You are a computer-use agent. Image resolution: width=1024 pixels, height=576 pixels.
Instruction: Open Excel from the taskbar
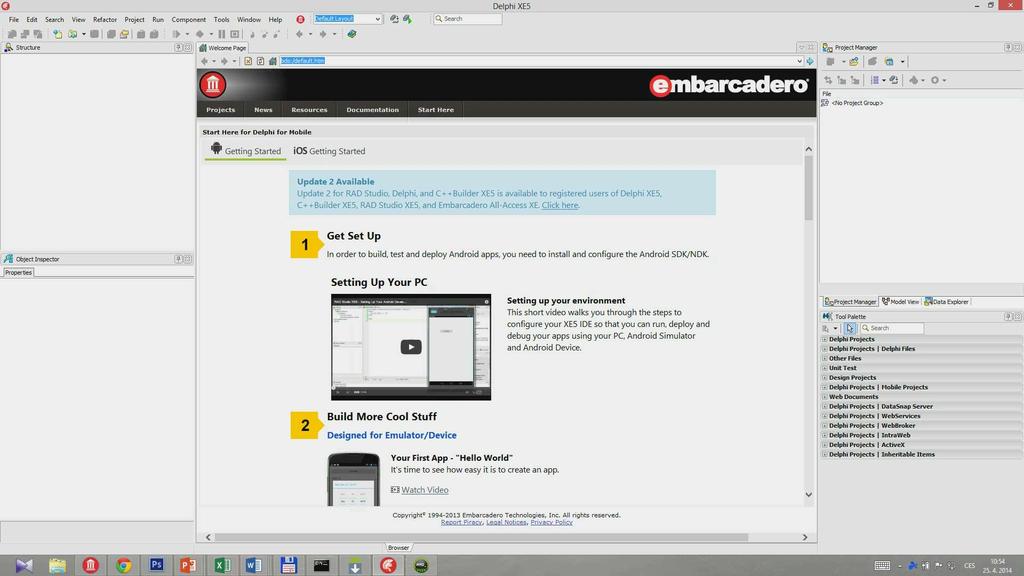point(222,565)
